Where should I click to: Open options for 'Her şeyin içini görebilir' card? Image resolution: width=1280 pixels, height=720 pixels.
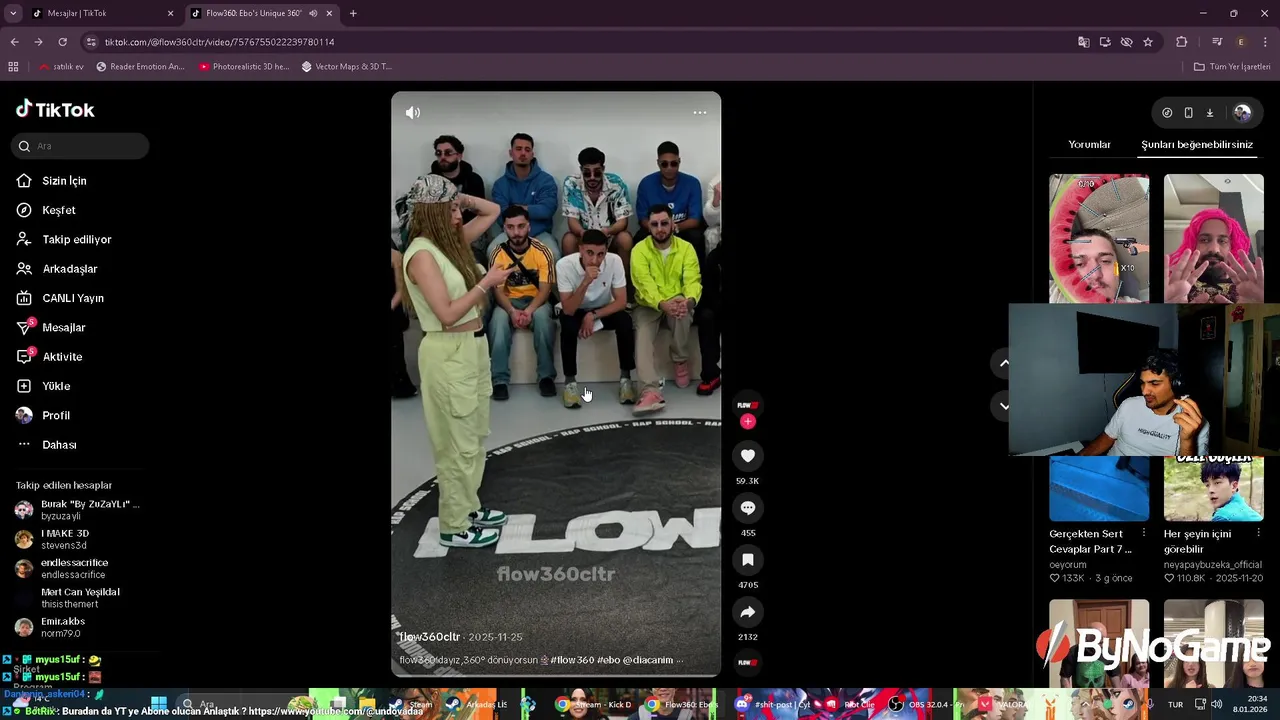tap(1258, 533)
